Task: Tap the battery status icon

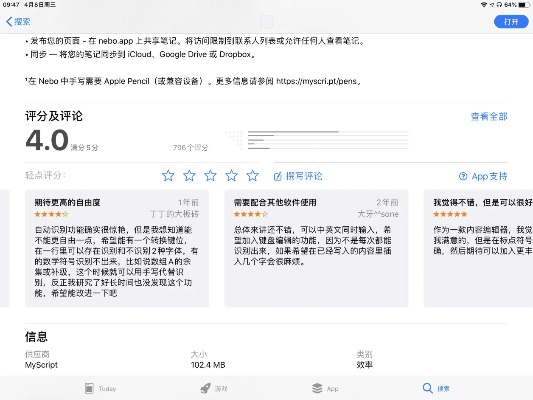Action: coord(524,5)
